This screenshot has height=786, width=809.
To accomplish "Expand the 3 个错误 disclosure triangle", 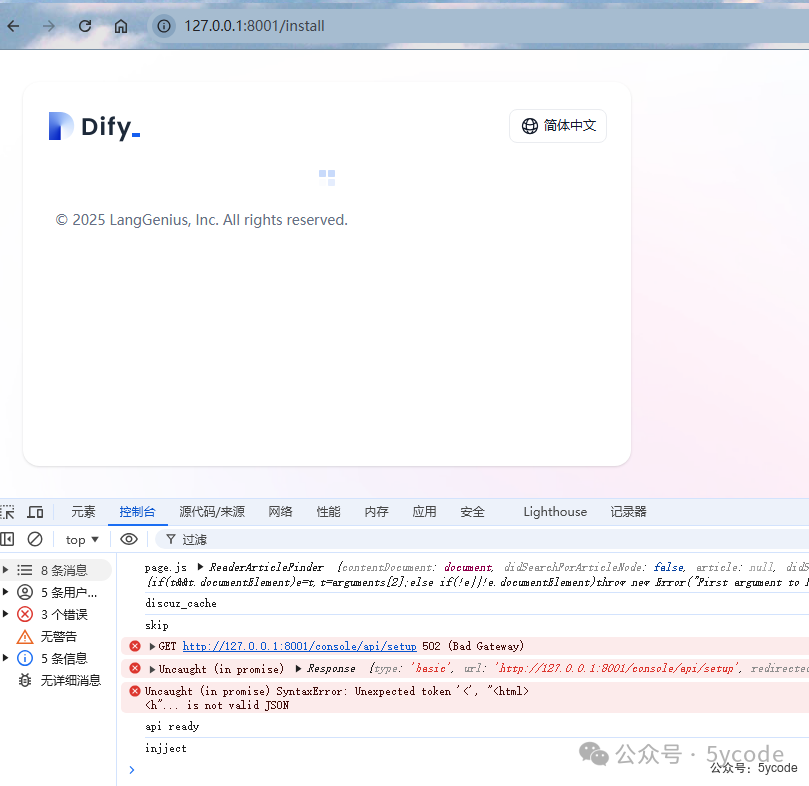I will [8, 614].
